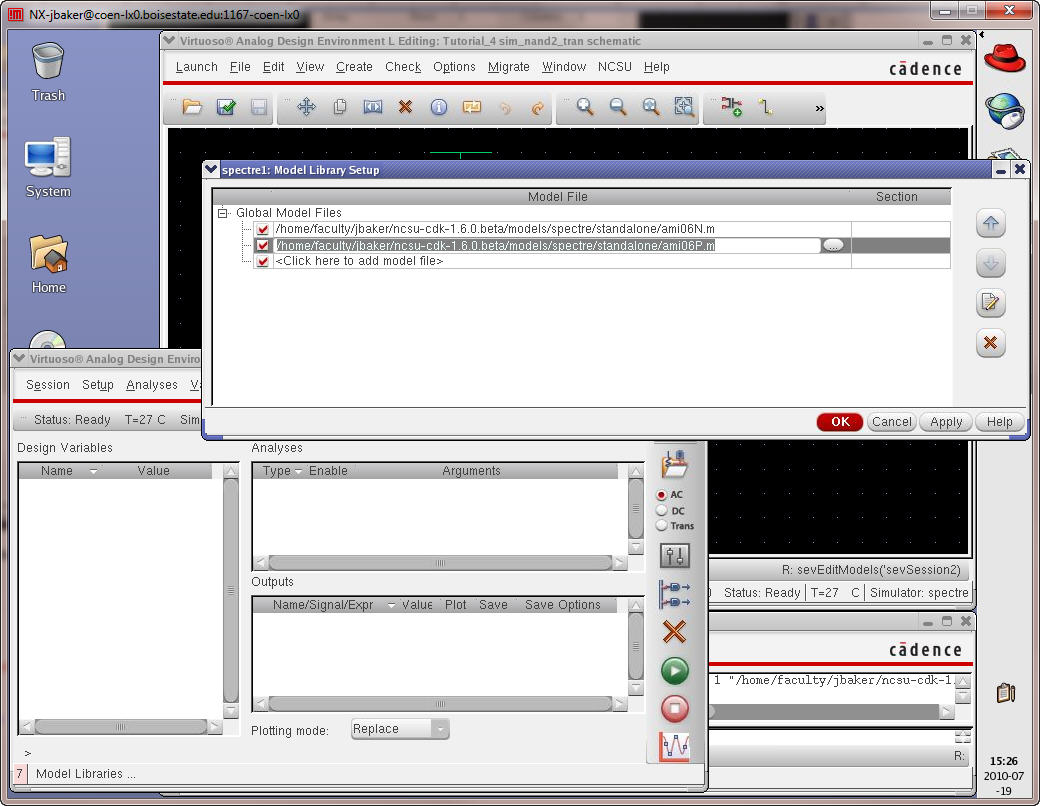Click Plot Outputs waveform icon
1040x806 pixels.
(675, 747)
